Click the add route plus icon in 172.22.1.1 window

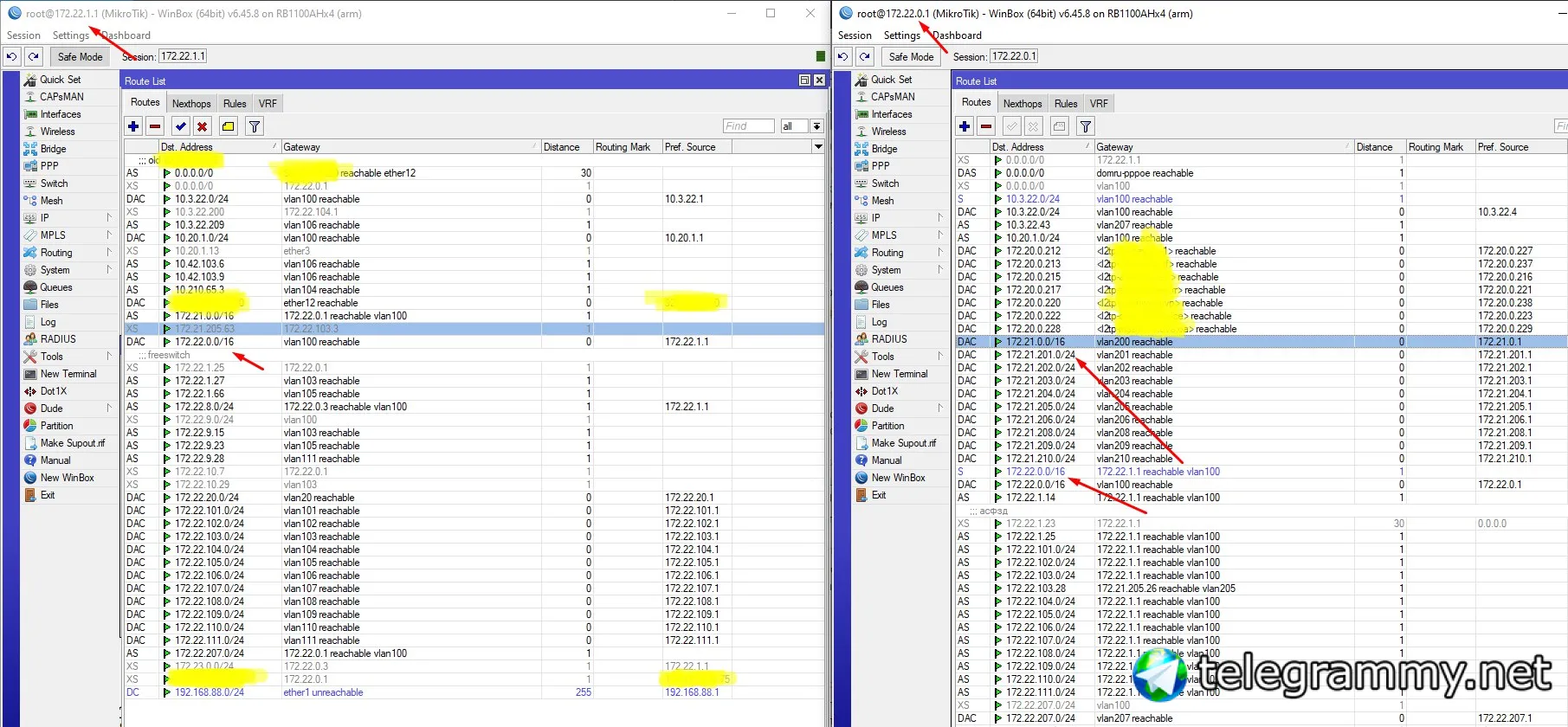133,126
